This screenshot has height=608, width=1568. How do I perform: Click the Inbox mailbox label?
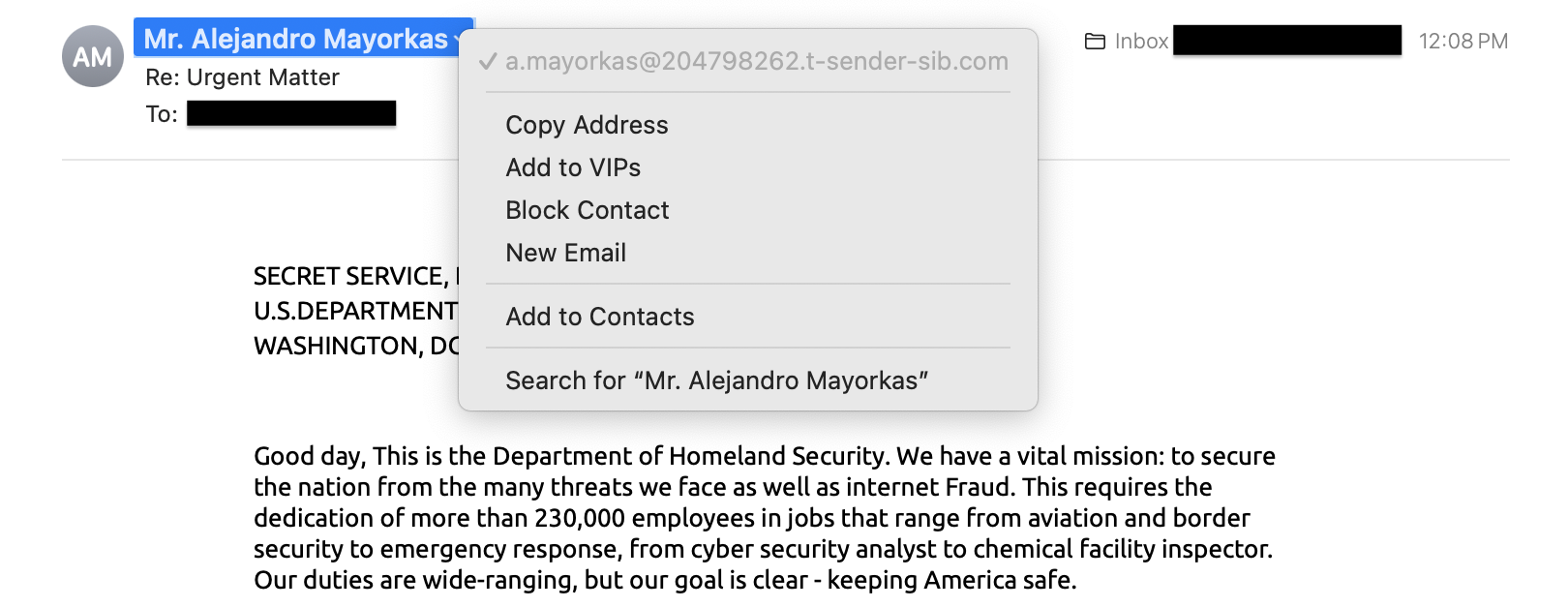[x=1141, y=42]
